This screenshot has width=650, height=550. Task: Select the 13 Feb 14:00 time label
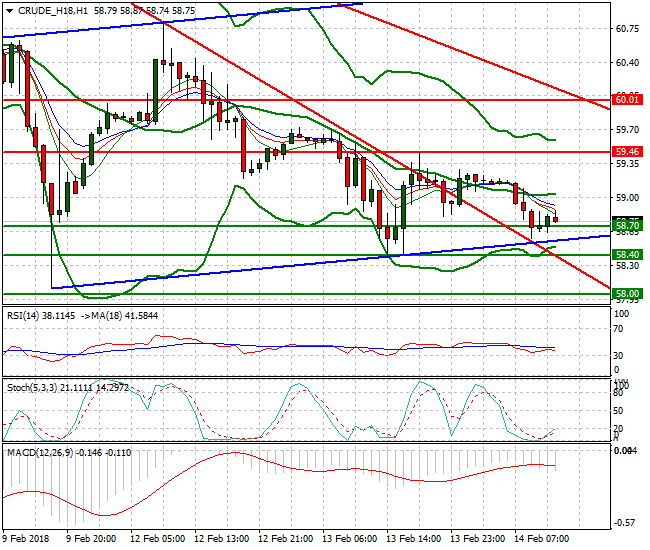414,539
